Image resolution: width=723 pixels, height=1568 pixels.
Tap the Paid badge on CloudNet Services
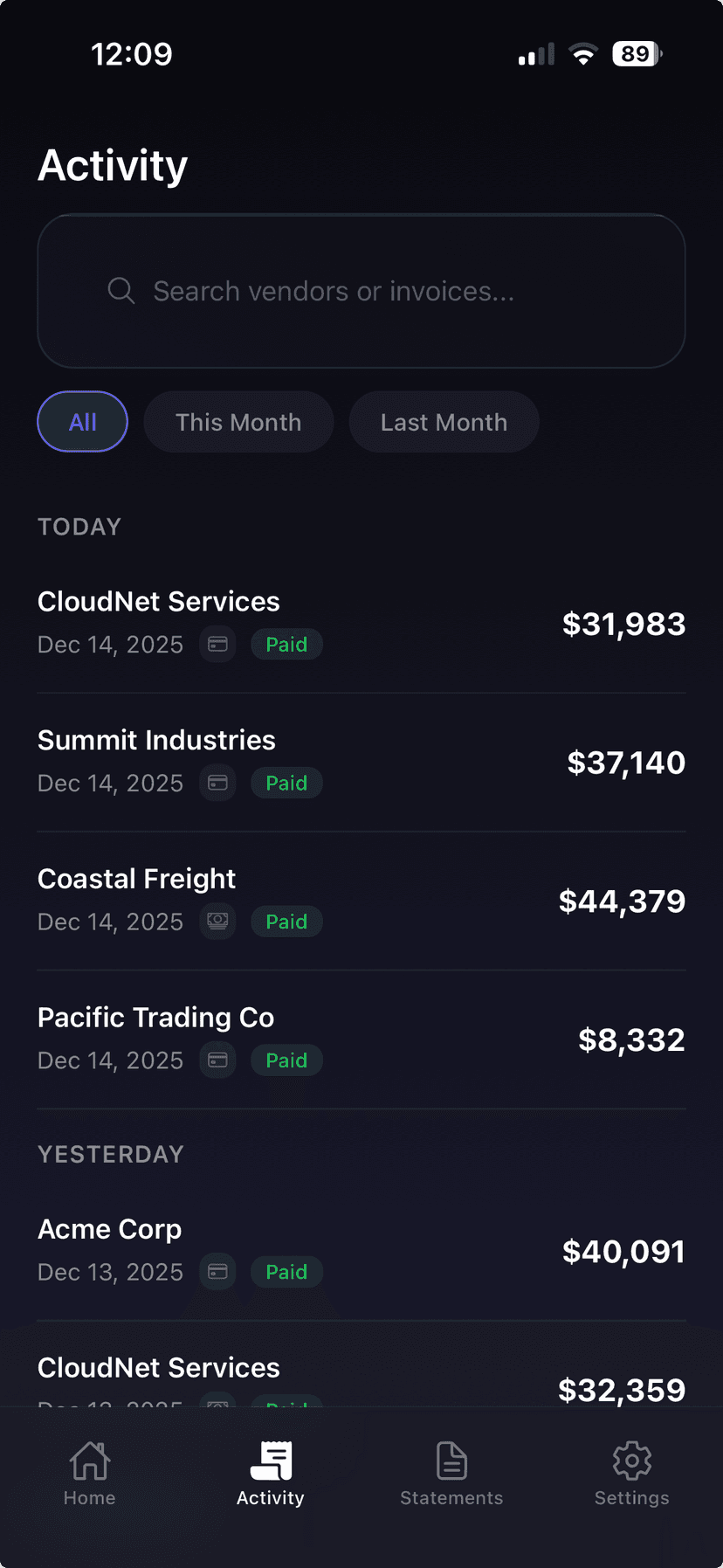coord(286,645)
